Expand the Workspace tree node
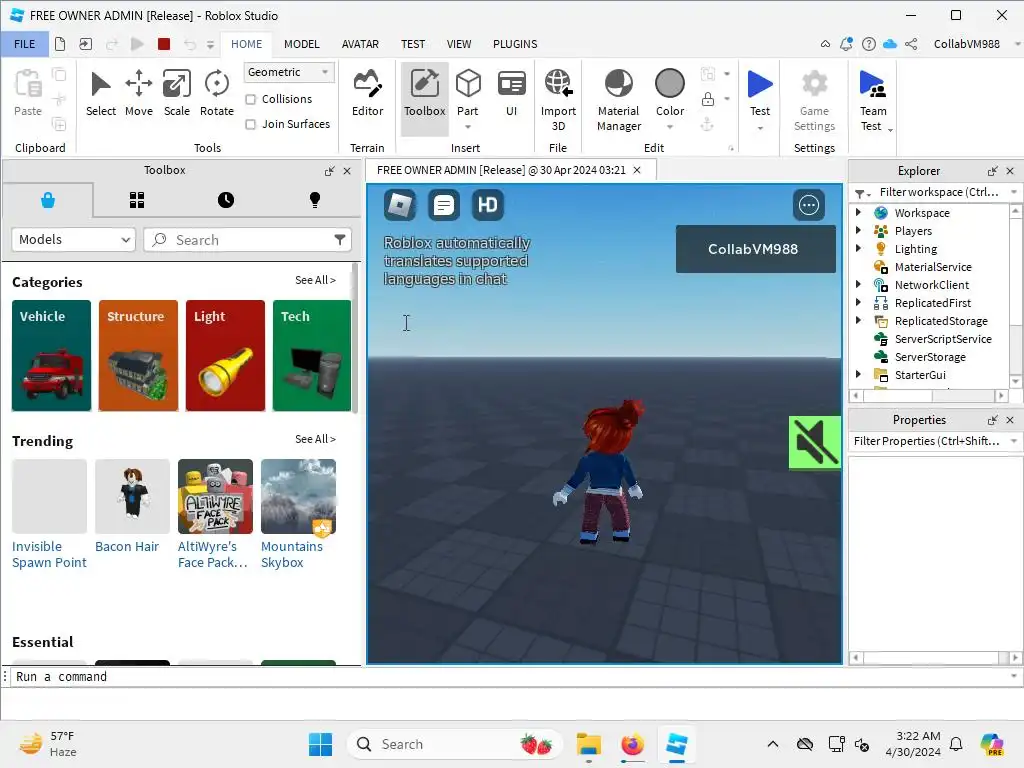The height and width of the screenshot is (768, 1024). click(858, 212)
